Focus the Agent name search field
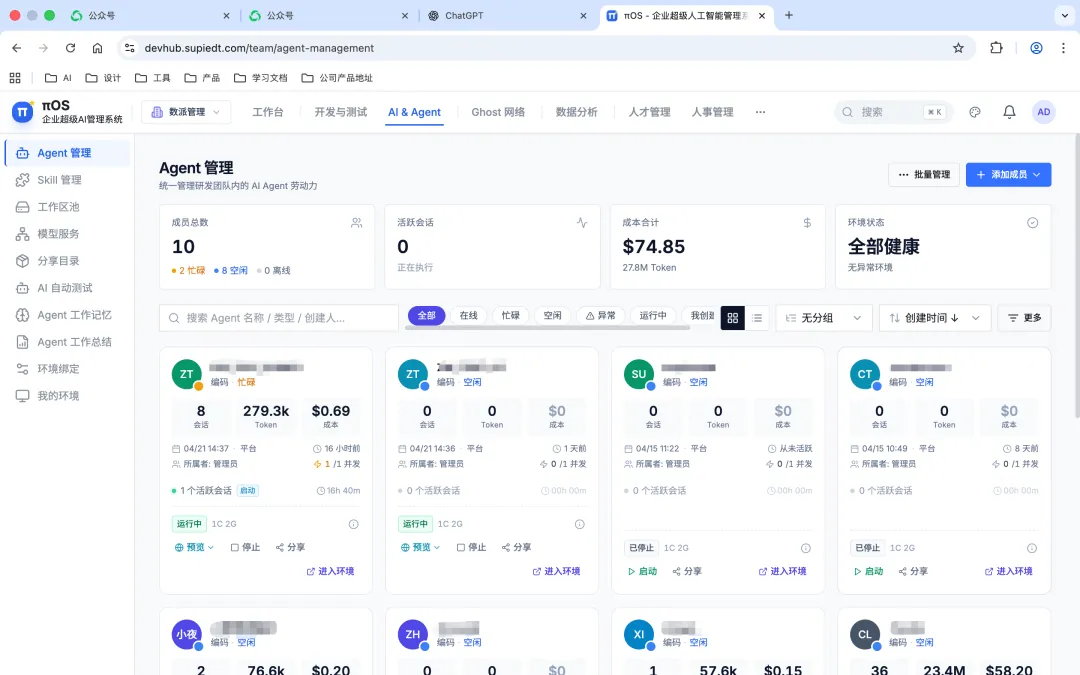The image size is (1080, 675). 279,318
